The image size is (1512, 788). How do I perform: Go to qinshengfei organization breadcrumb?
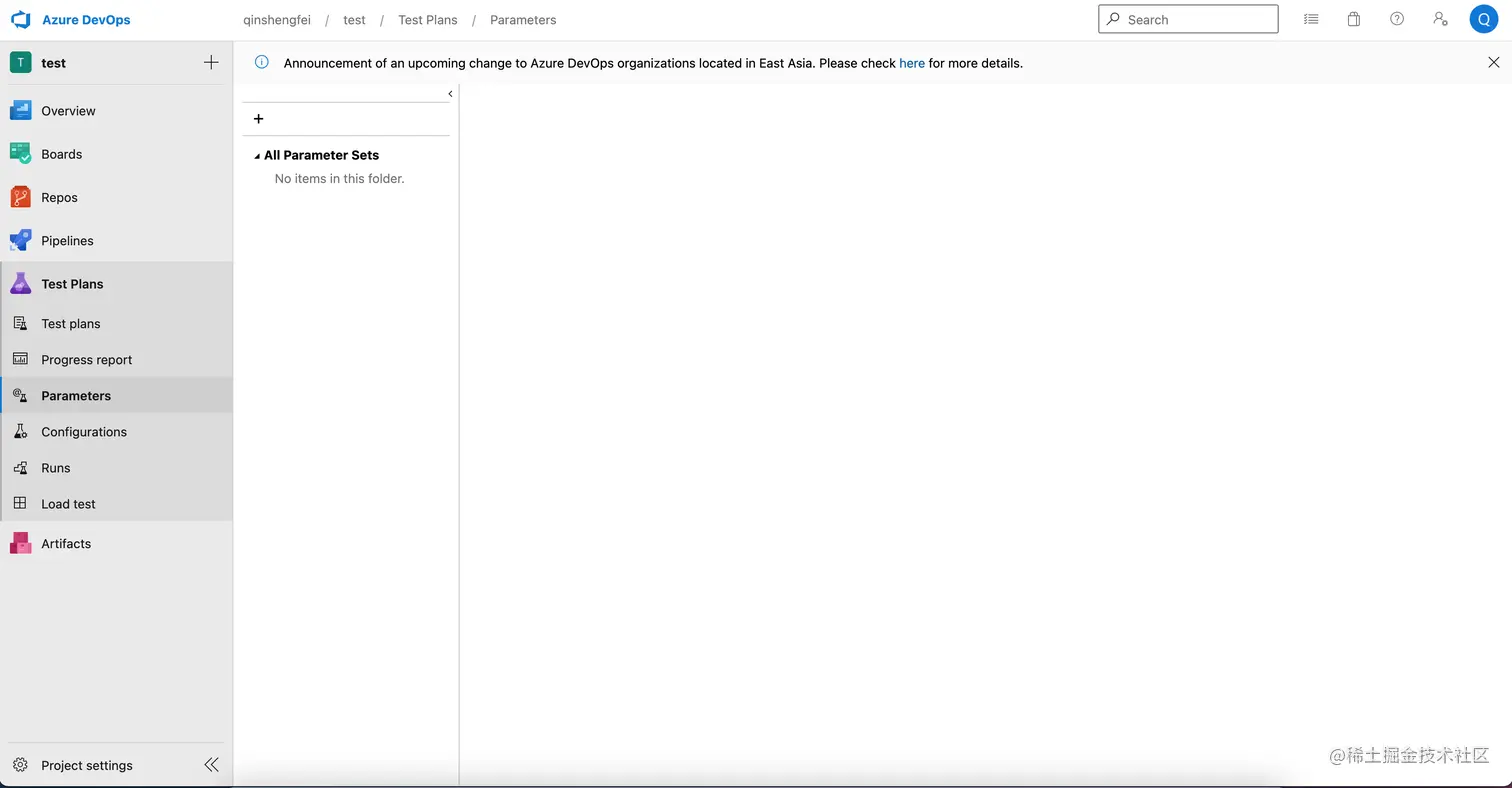point(277,20)
